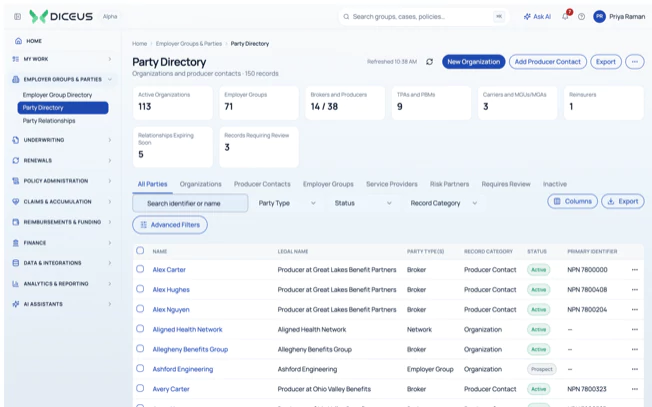
Task: Switch to the Requires Review tab
Action: (506, 184)
